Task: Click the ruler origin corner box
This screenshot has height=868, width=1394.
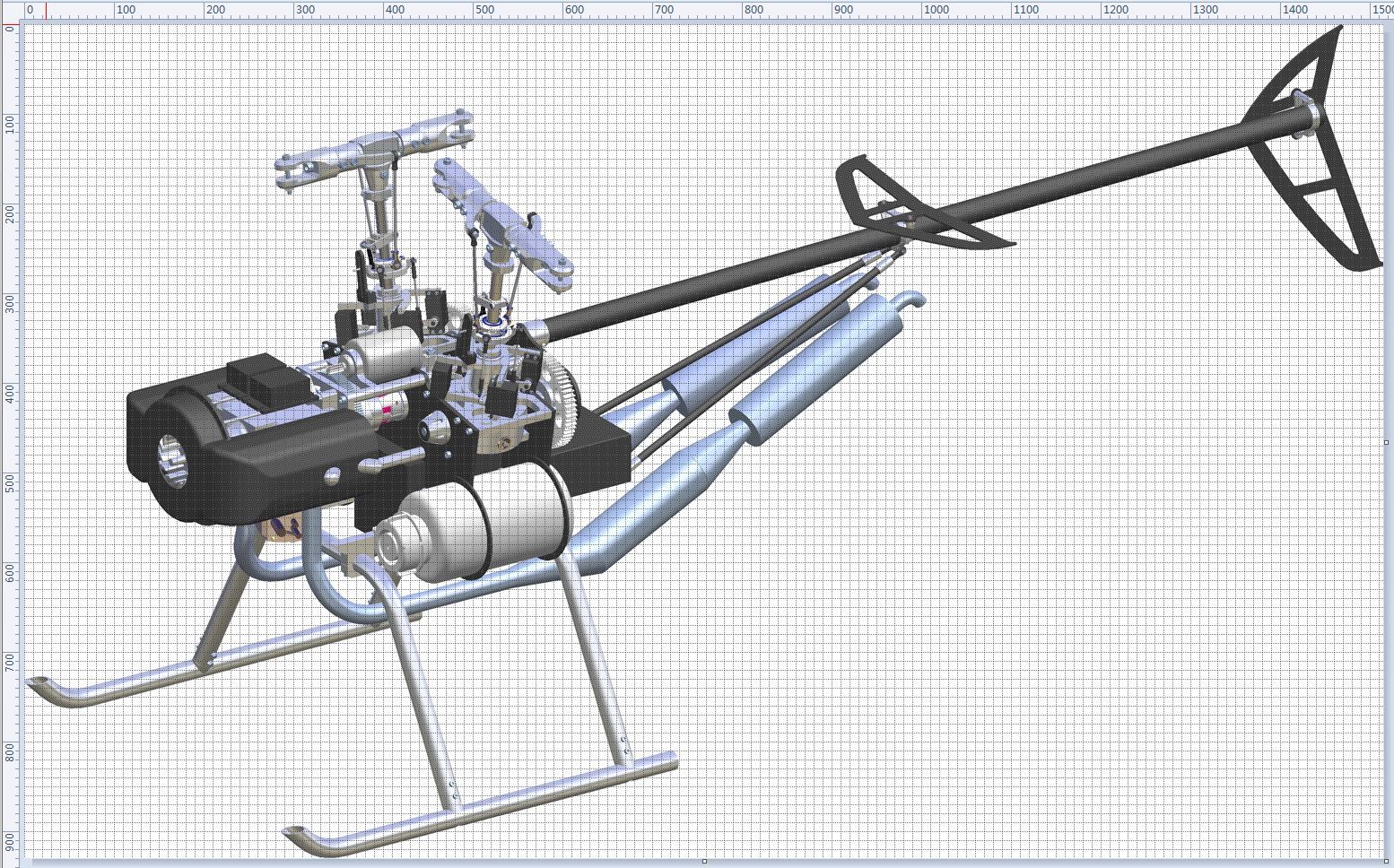Action: [x=9, y=10]
